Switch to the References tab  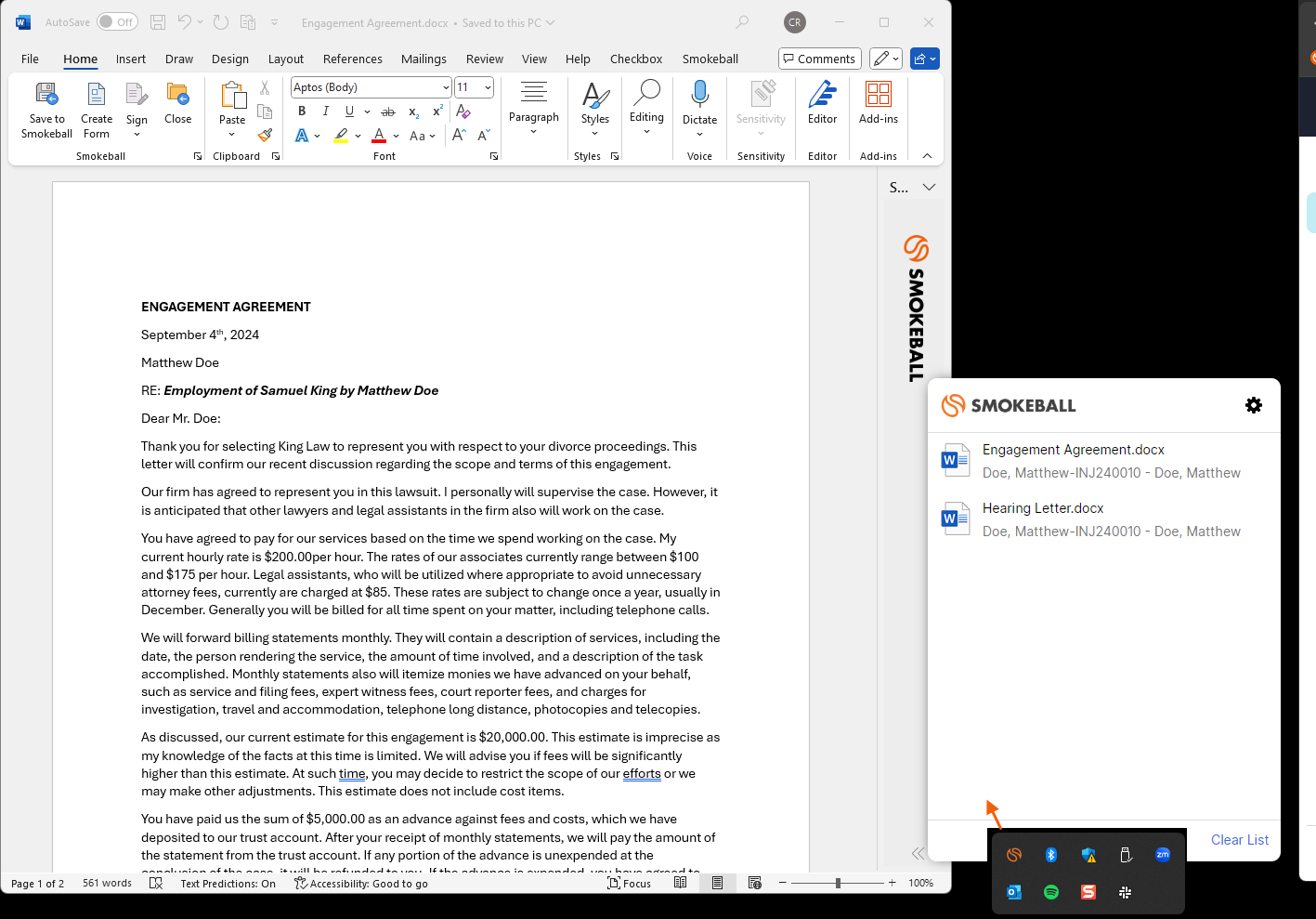pos(353,59)
